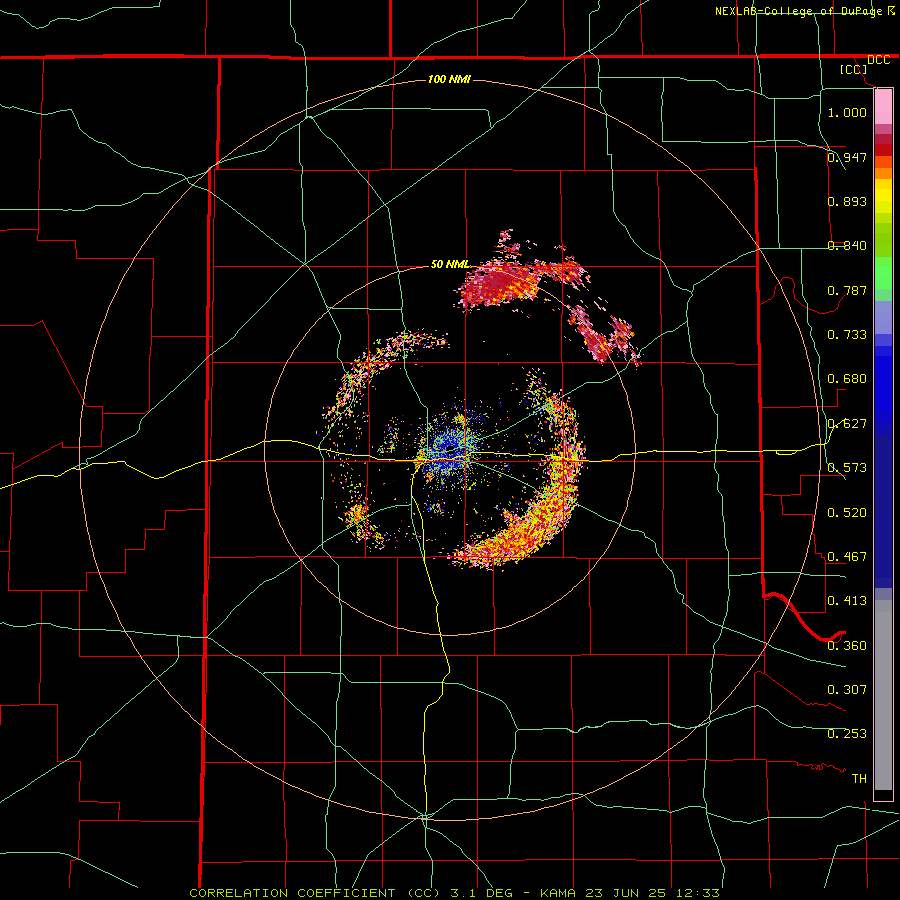Pick the yellow segment of the color bar
900x900 pixels.
point(883,196)
